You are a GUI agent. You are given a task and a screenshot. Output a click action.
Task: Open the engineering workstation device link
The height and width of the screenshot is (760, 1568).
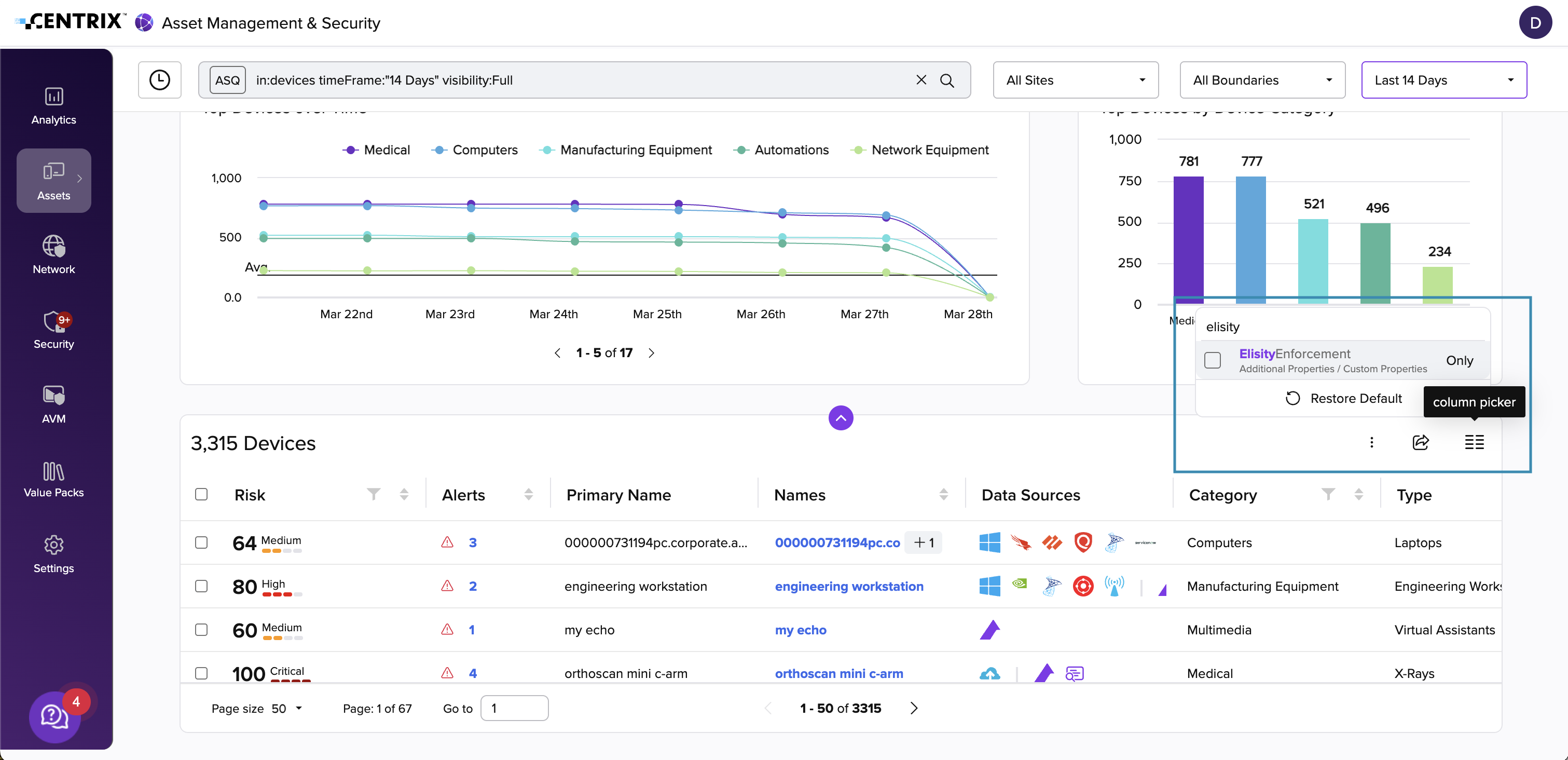[x=848, y=586]
